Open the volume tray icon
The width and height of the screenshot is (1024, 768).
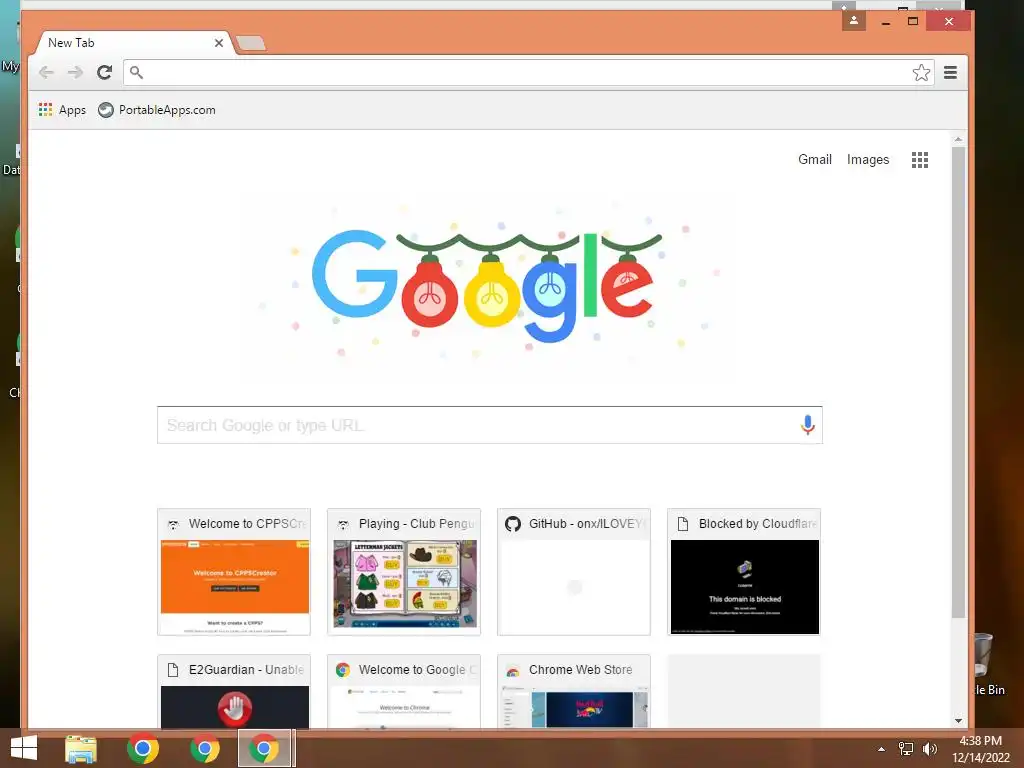(x=929, y=749)
